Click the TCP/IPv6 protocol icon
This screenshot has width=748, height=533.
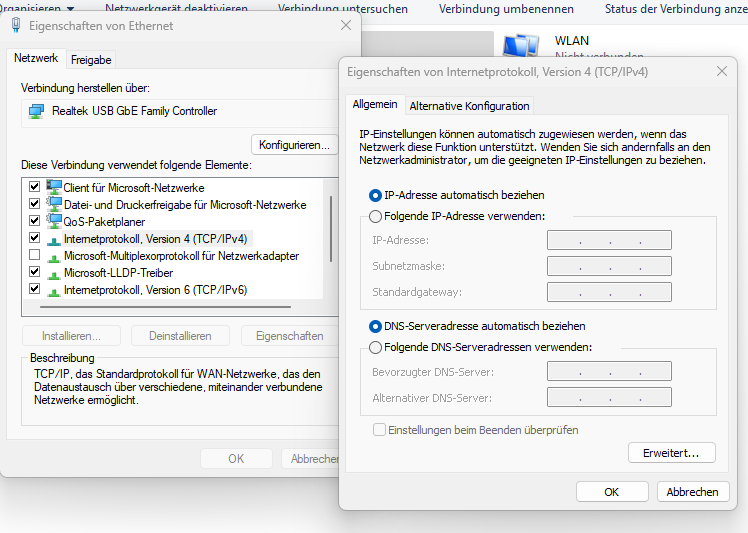pyautogui.click(x=54, y=291)
